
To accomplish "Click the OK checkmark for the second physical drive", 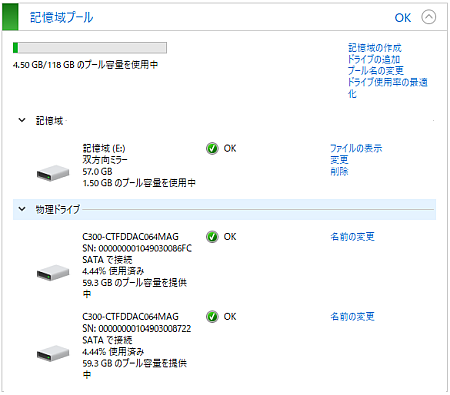I will pos(212,316).
